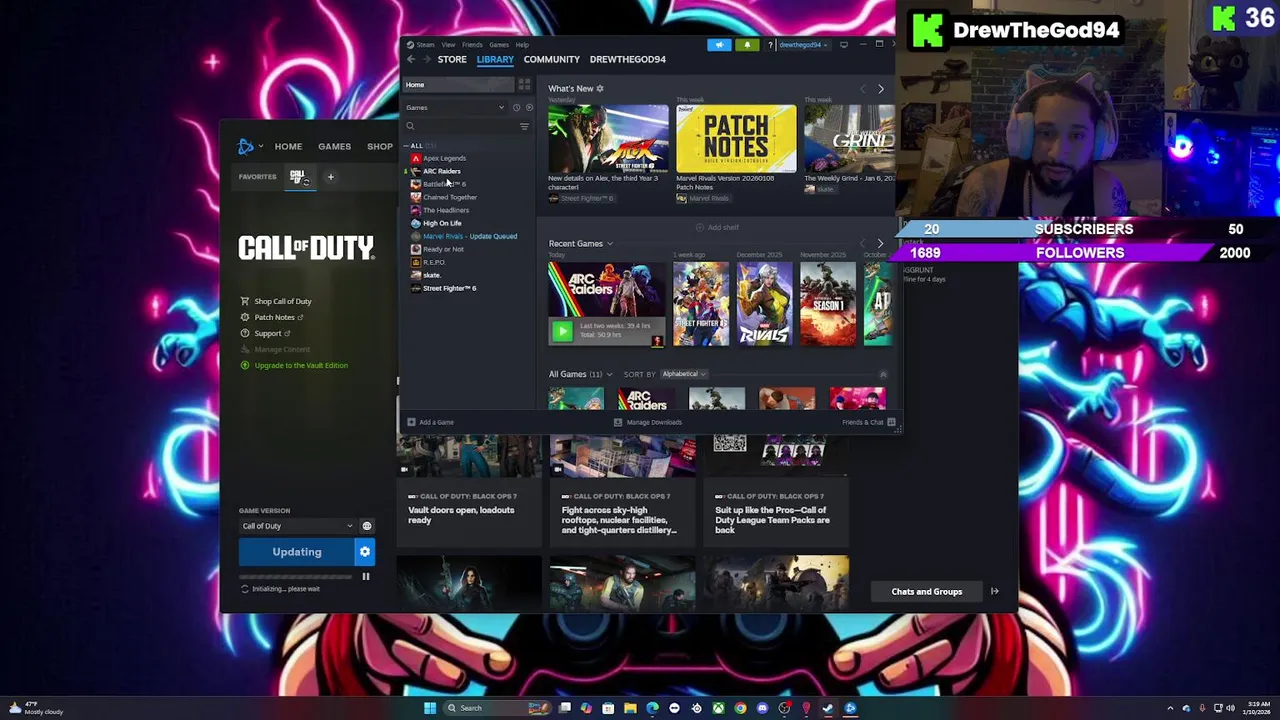The width and height of the screenshot is (1280, 720).
Task: Open Battle.net game settings gear
Action: tap(365, 552)
